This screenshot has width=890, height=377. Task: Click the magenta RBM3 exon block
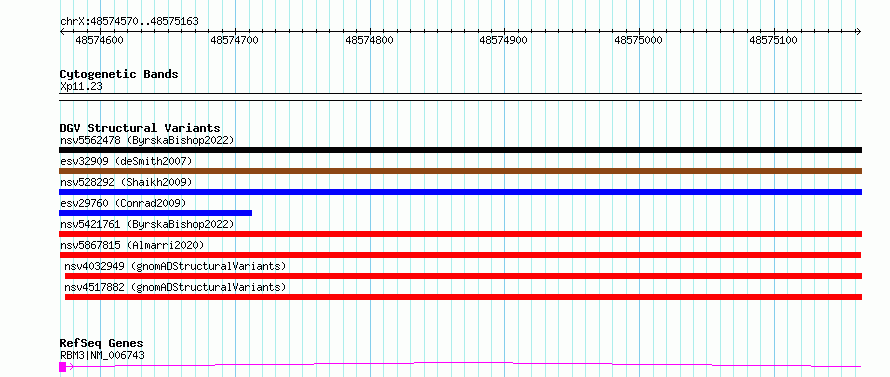point(62,367)
